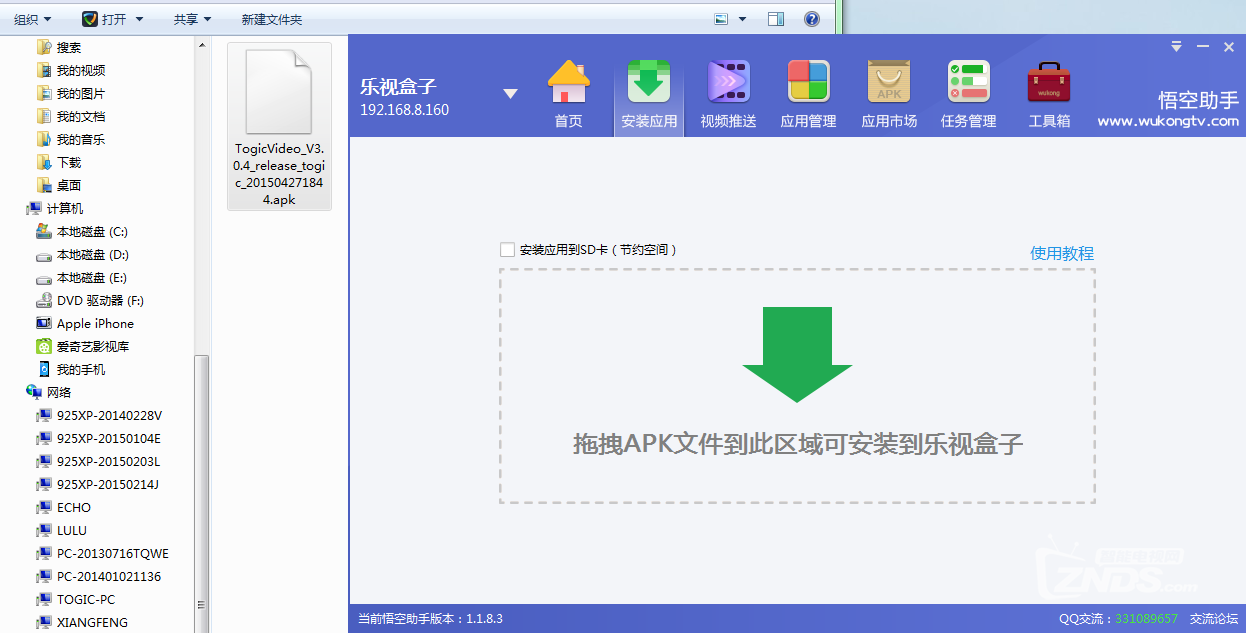Viewport: 1246px width, 633px height.
Task: Select DVD 驱动器 (F:)
Action: tap(100, 300)
